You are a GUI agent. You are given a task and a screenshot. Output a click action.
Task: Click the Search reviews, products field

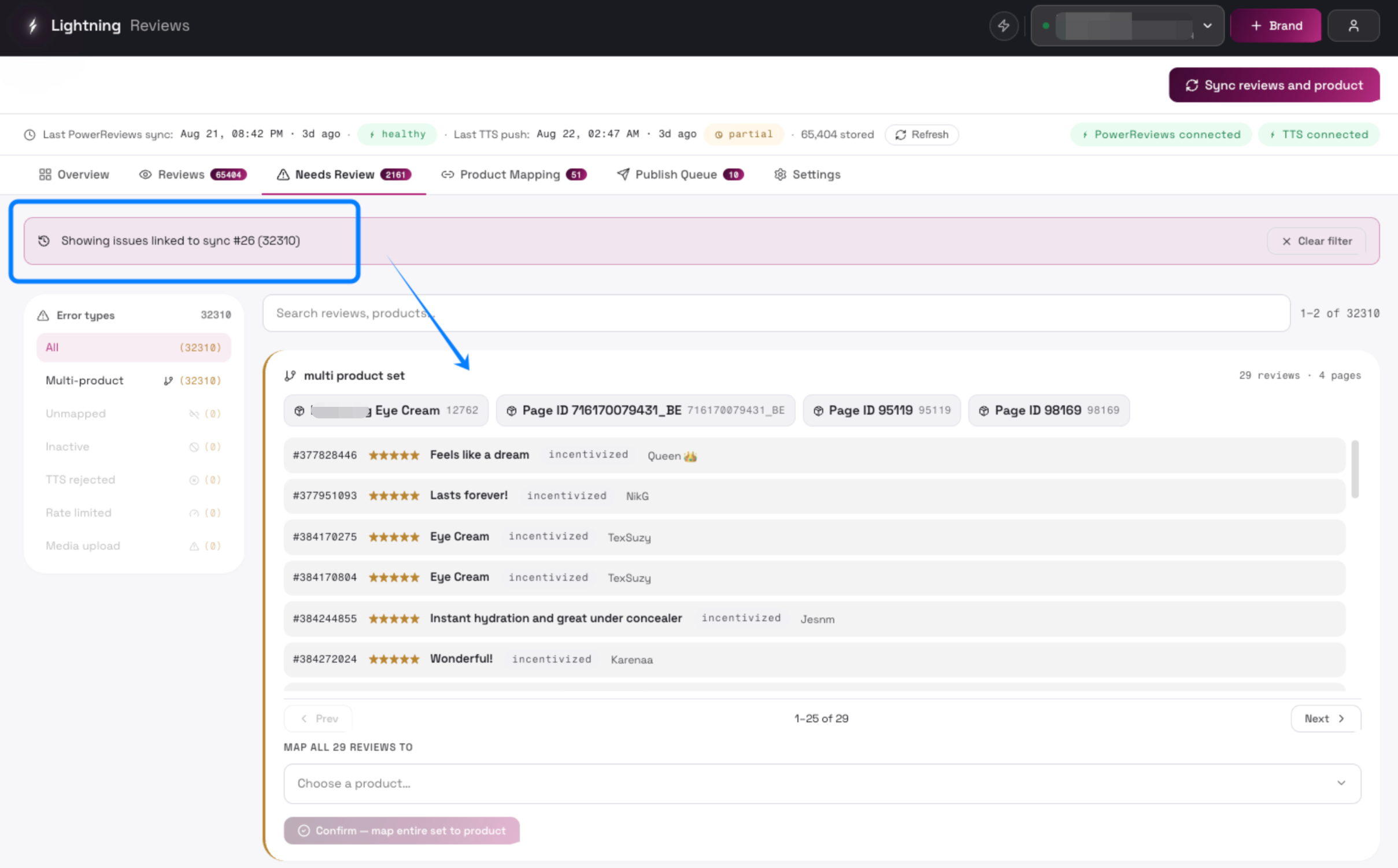tap(776, 313)
